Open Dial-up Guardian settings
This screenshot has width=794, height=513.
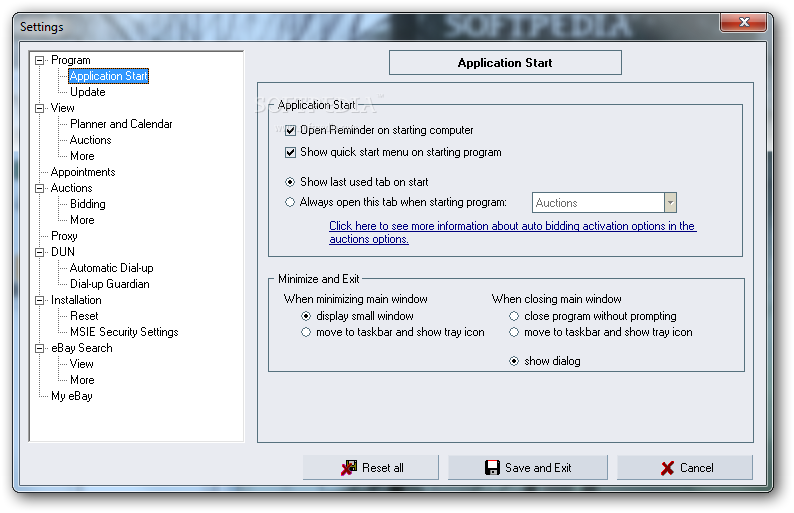pos(109,284)
